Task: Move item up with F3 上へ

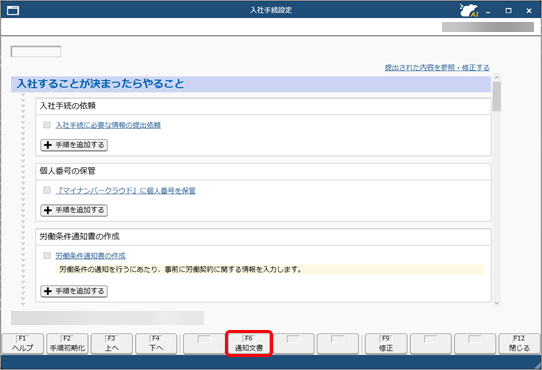Action: pyautogui.click(x=112, y=344)
